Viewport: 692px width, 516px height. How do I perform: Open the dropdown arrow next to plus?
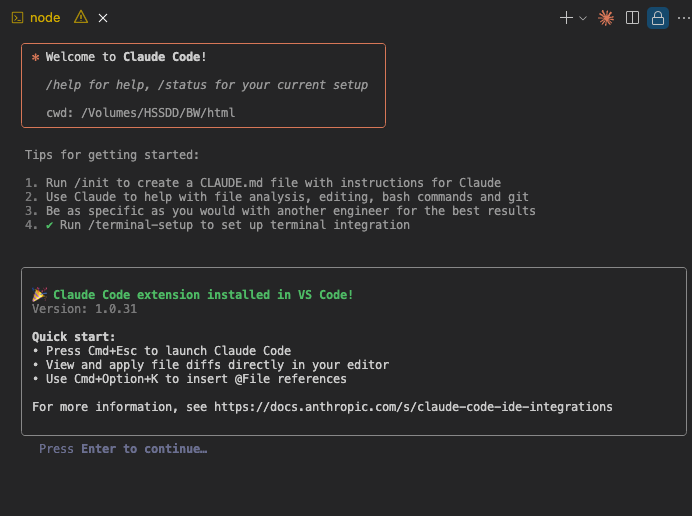coord(583,18)
